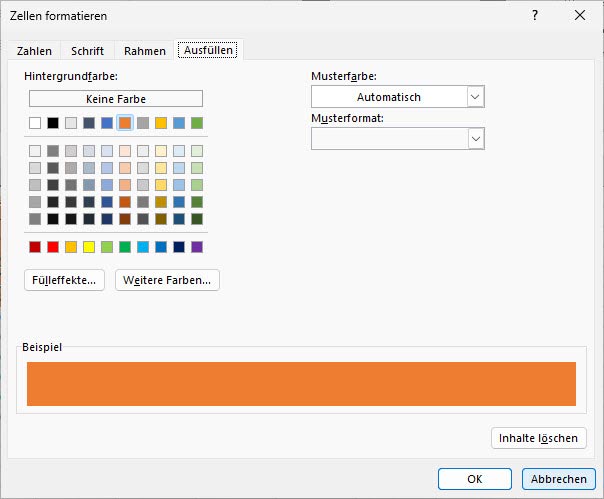Viewport: 604px width, 499px height.
Task: Choose the lightest orange tint swatch
Action: coord(125,151)
